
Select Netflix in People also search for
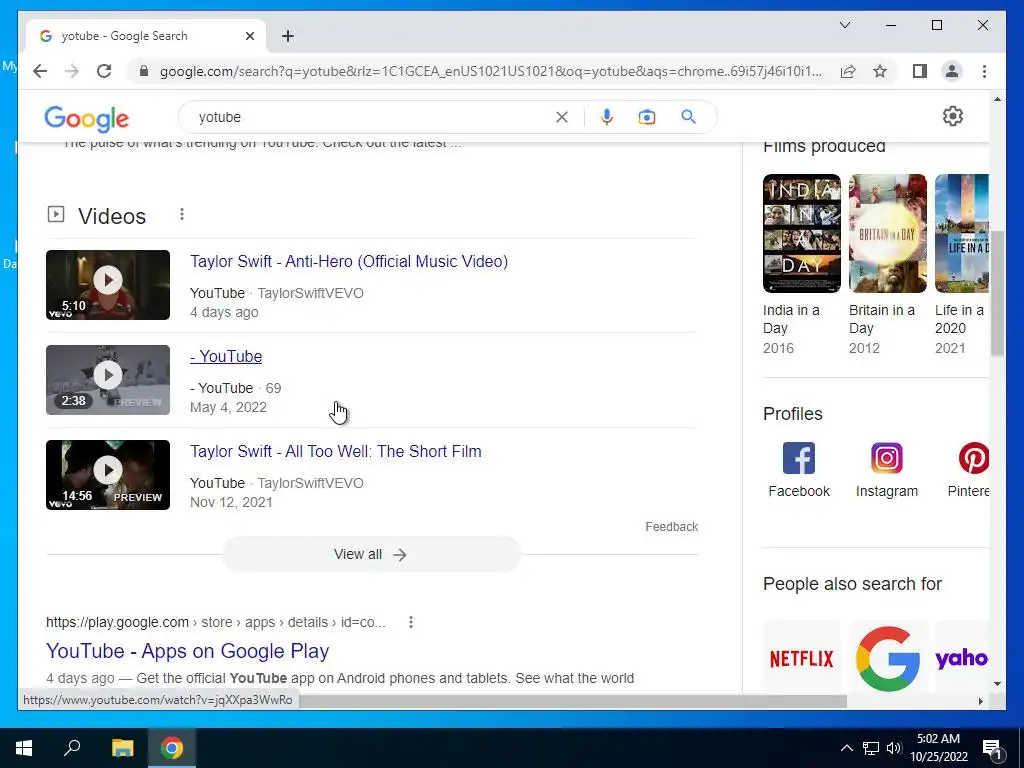[802, 658]
